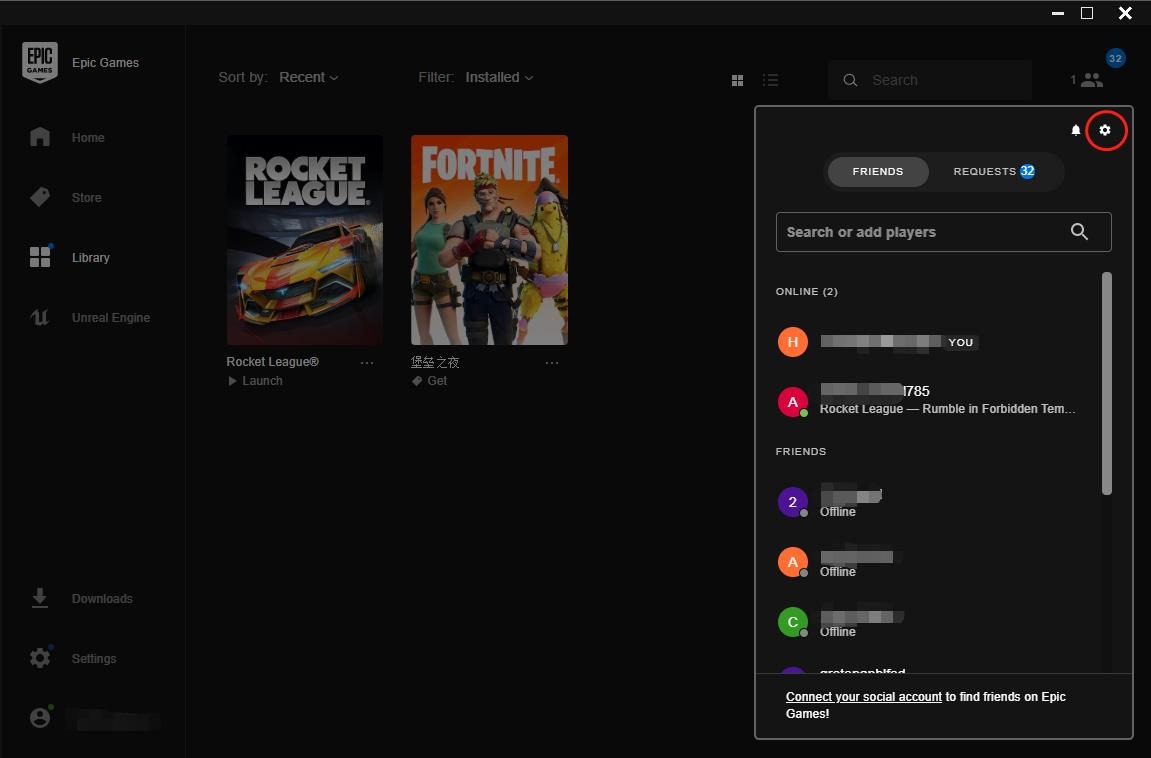Open the Sort by Recent dropdown
The width and height of the screenshot is (1151, 758).
click(x=308, y=77)
